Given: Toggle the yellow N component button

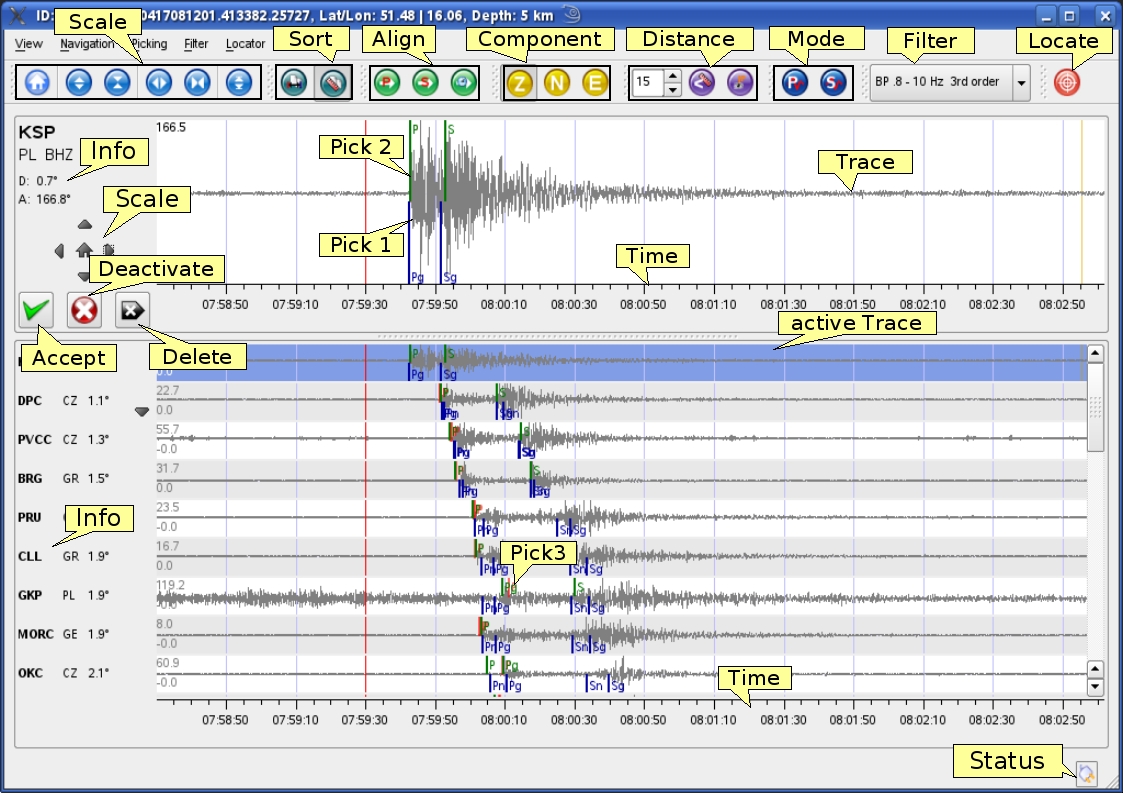Looking at the screenshot, I should (557, 82).
